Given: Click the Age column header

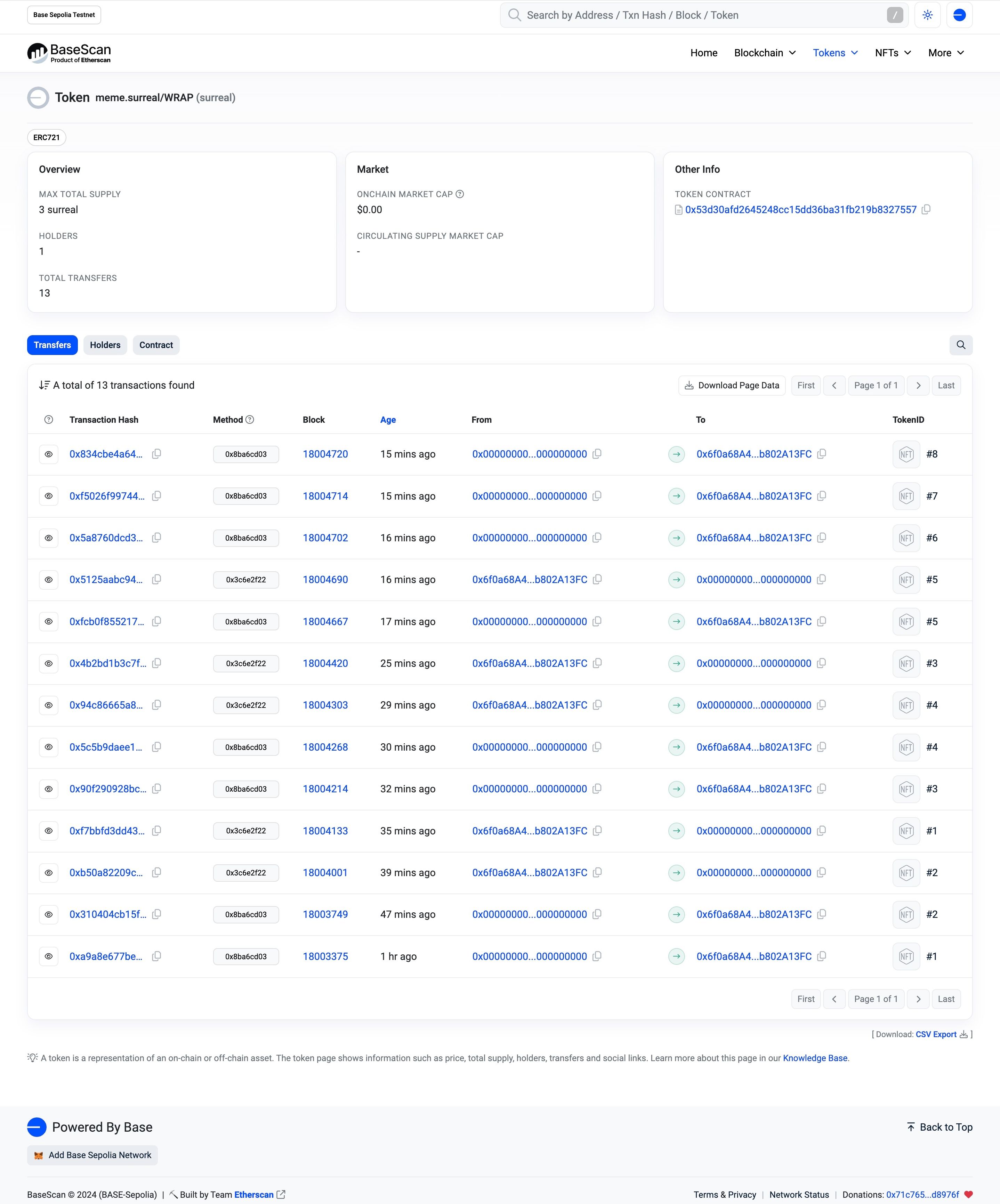Looking at the screenshot, I should (388, 420).
